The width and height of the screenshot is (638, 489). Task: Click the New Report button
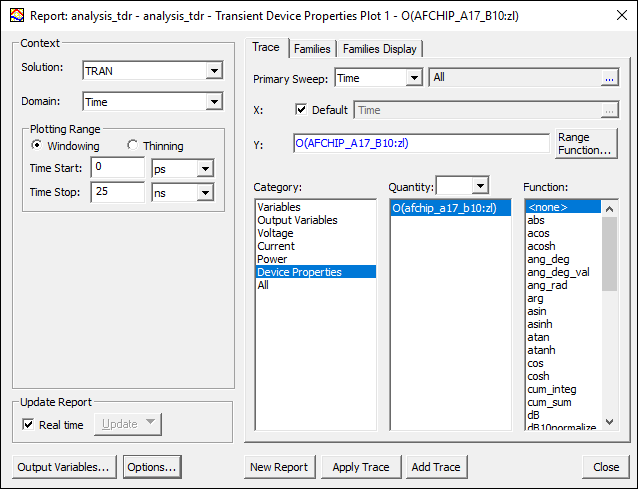(279, 467)
